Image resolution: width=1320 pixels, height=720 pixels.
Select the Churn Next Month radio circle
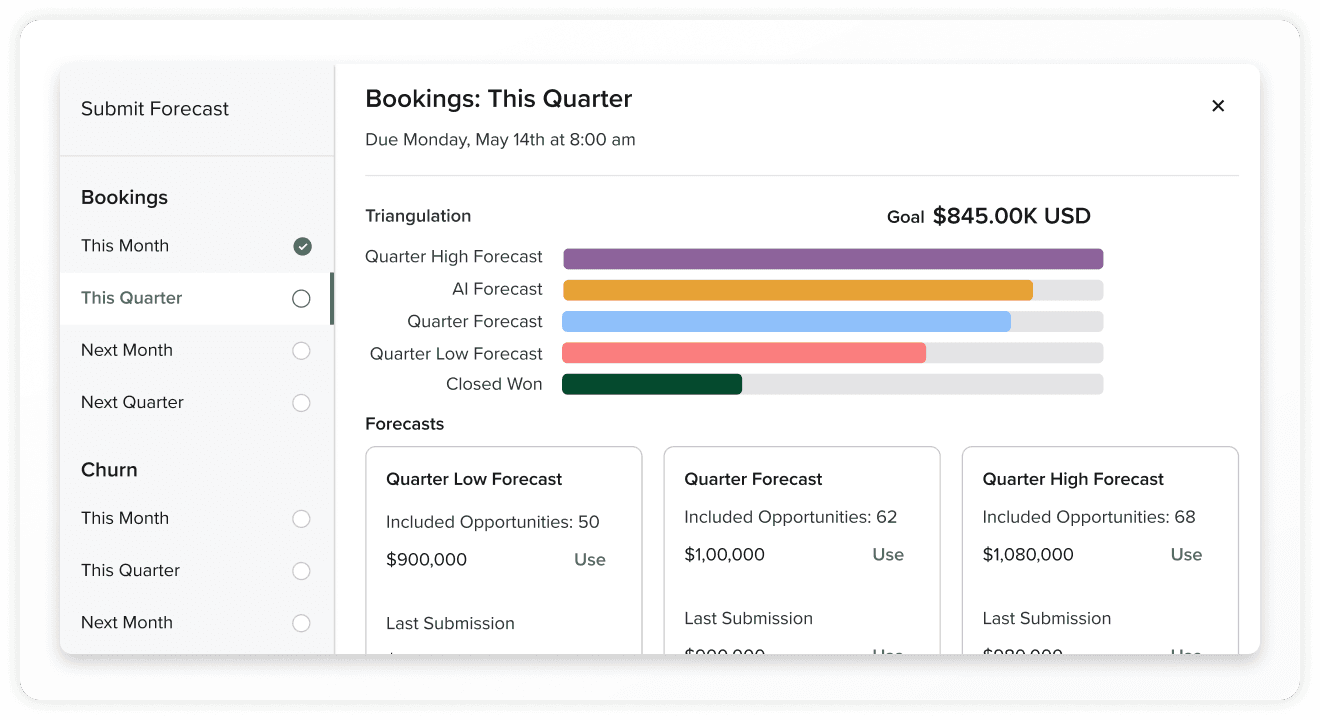[301, 623]
